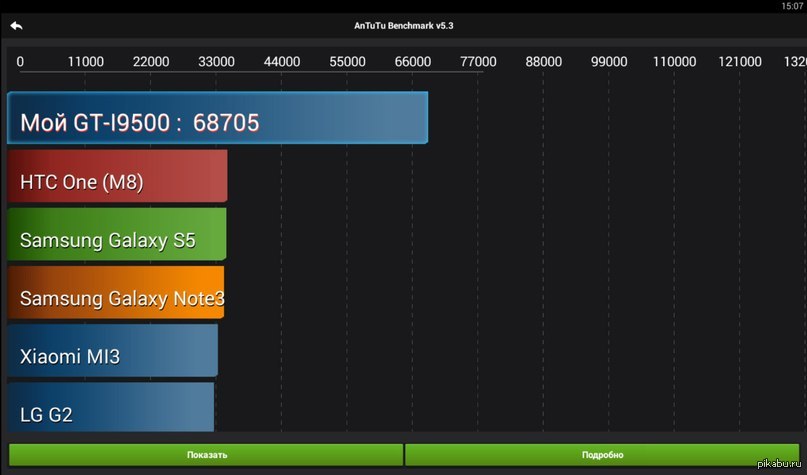This screenshot has width=807, height=475.
Task: Click the 33000 axis label
Action: pos(216,62)
